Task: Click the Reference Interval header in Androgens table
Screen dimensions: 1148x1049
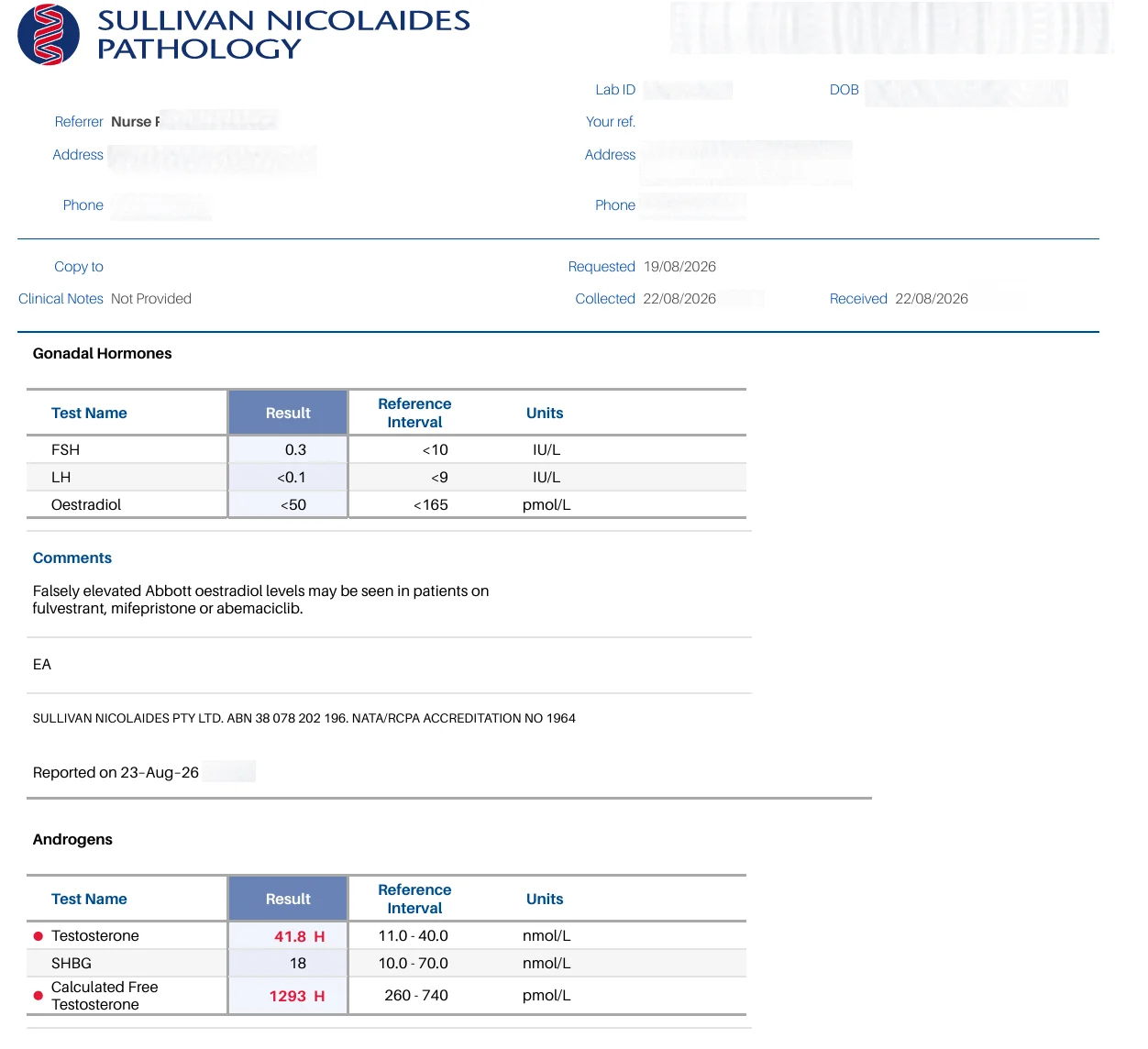Action: pyautogui.click(x=414, y=900)
